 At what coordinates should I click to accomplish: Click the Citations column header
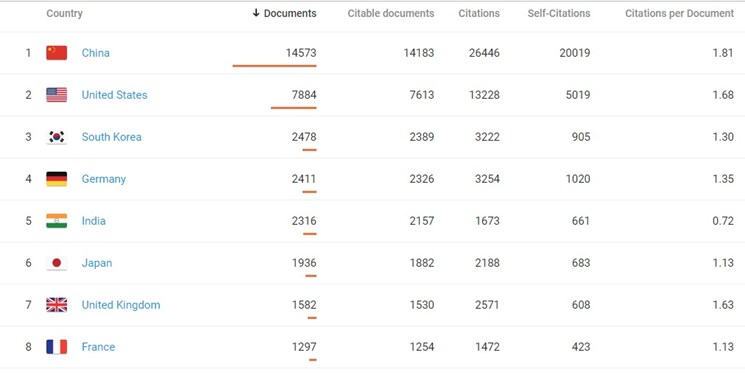click(x=479, y=13)
